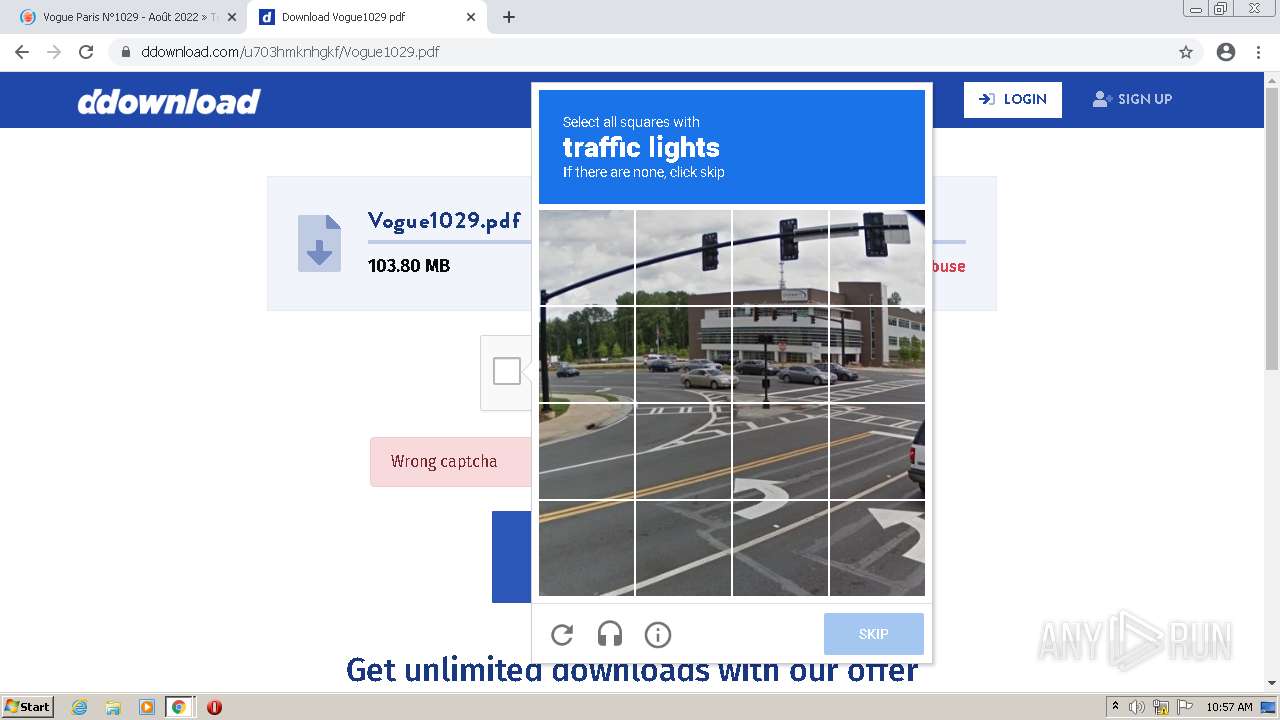Launch Internet Explorer from taskbar
This screenshot has width=1280, height=720.
[x=79, y=707]
